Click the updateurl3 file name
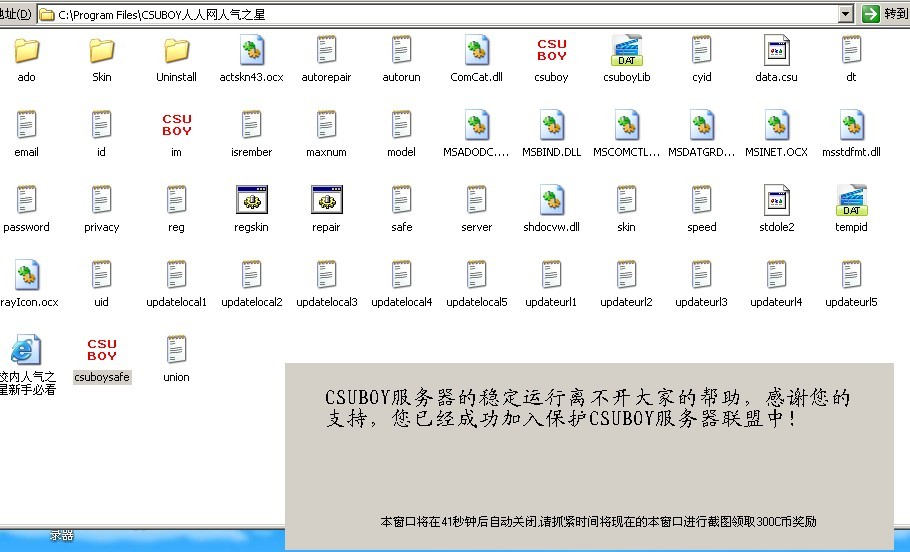 [x=701, y=302]
